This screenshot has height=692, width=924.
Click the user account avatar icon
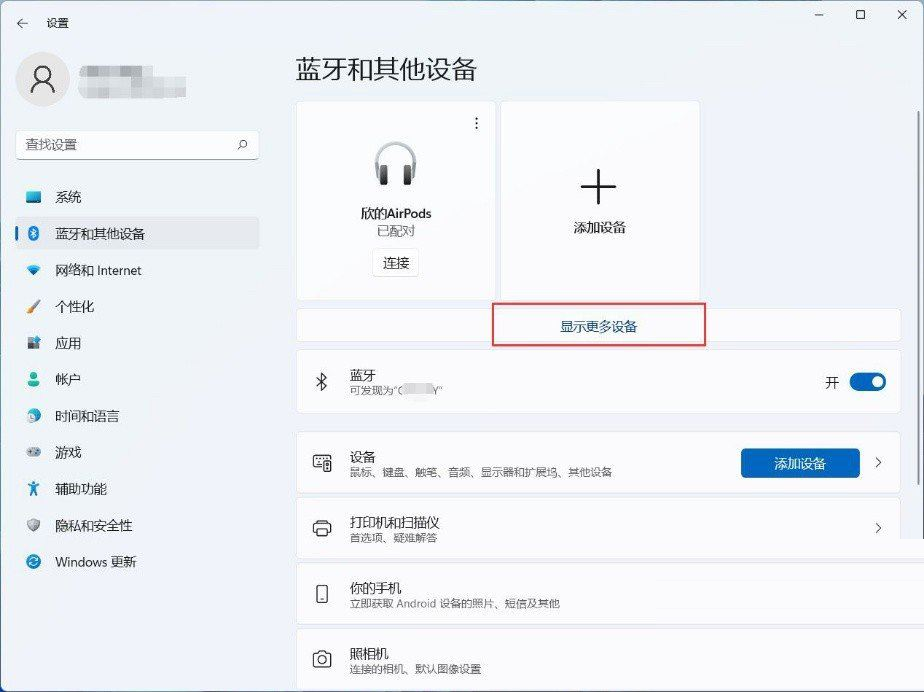(x=42, y=79)
